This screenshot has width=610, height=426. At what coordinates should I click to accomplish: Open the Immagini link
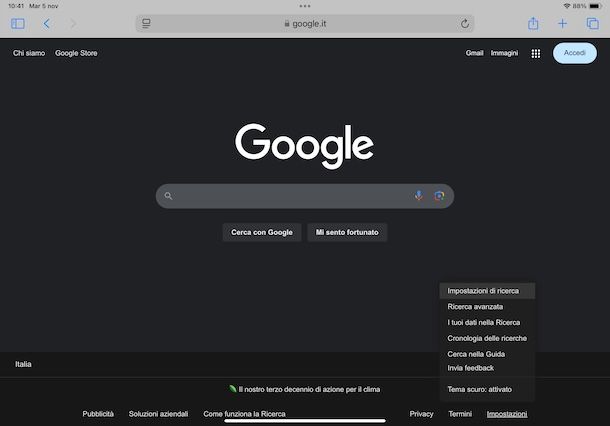(504, 53)
